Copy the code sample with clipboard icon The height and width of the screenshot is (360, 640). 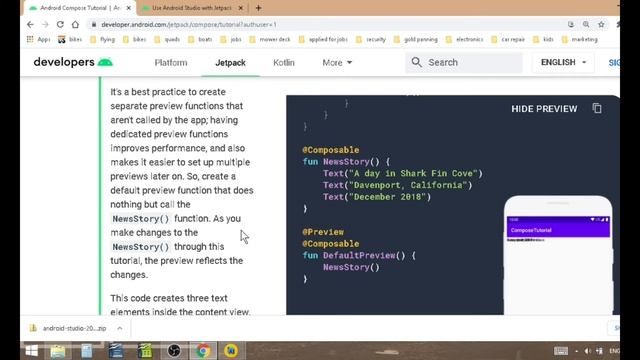tap(597, 109)
